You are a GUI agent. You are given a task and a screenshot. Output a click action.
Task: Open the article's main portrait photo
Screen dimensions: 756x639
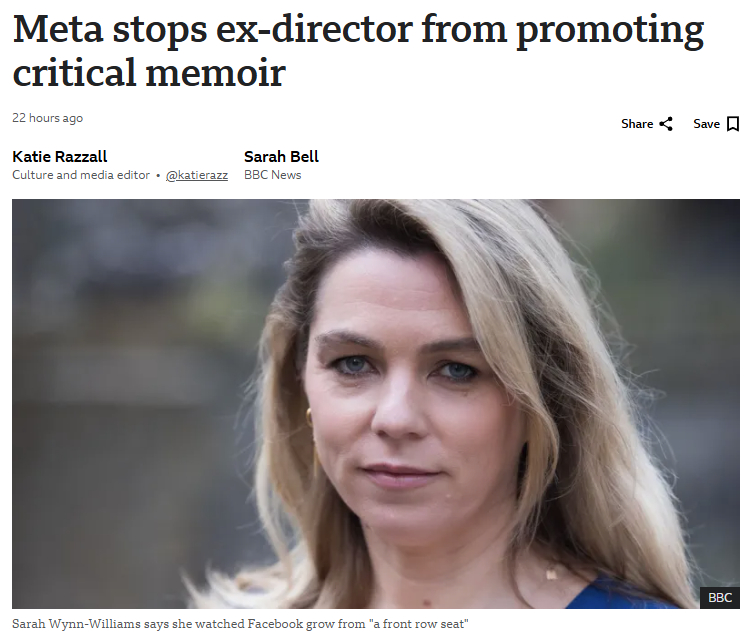coord(376,404)
